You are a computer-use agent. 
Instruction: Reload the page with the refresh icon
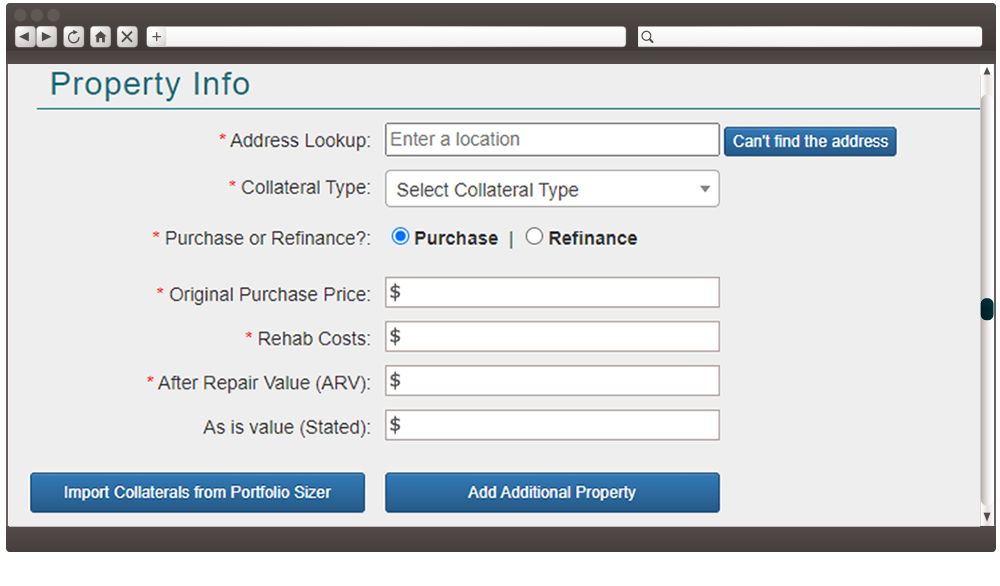point(74,37)
